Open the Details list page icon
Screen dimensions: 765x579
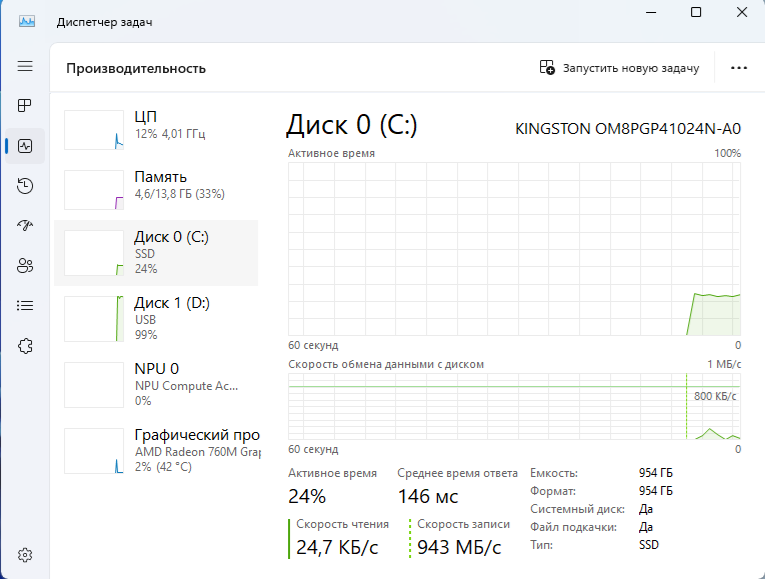[x=25, y=305]
